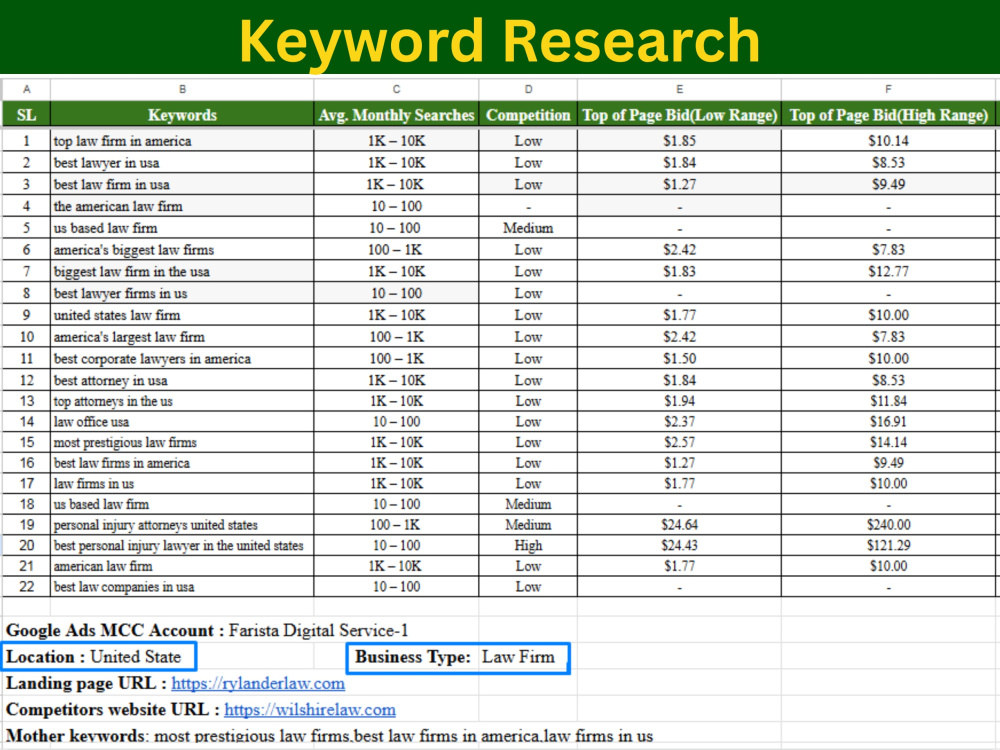This screenshot has height=750, width=1000.
Task: Open the wilshirelaw.com competitor link
Action: (x=310, y=709)
